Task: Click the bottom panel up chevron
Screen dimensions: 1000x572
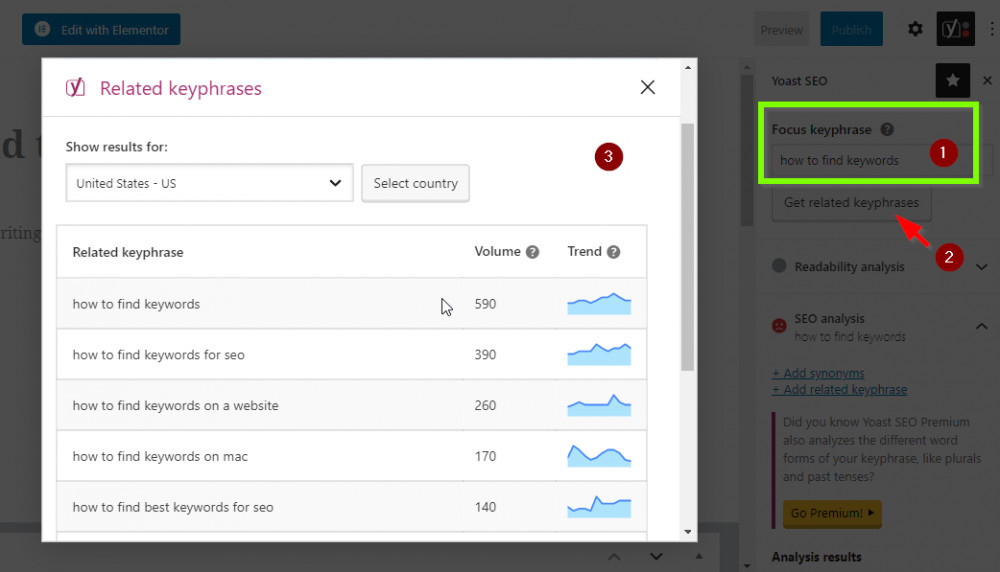Action: click(614, 557)
